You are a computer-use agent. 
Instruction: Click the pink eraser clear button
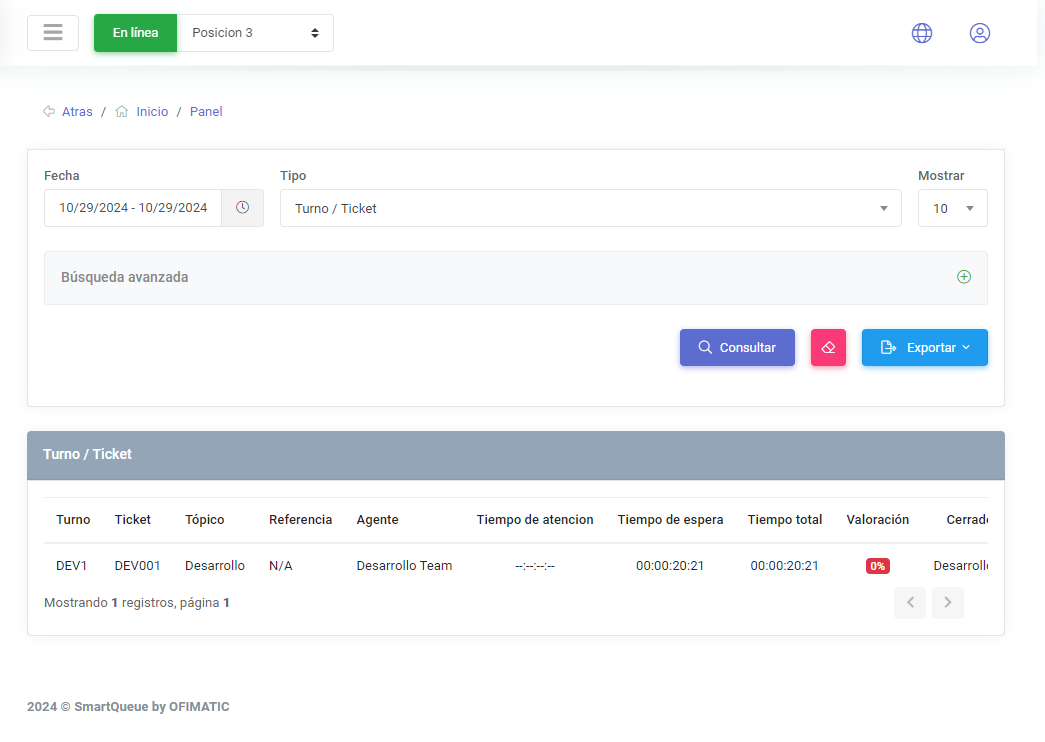click(x=828, y=348)
